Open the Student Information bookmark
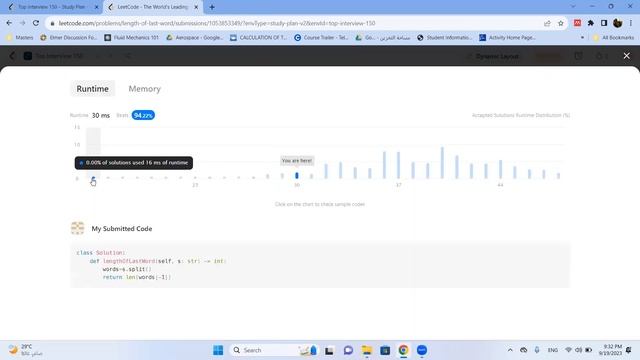 444,38
